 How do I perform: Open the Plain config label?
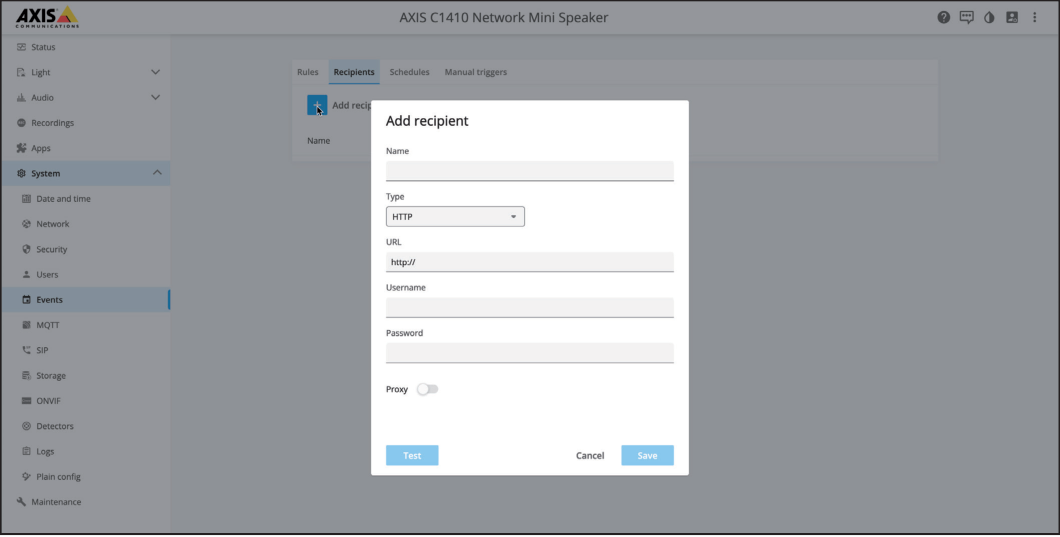click(x=58, y=477)
